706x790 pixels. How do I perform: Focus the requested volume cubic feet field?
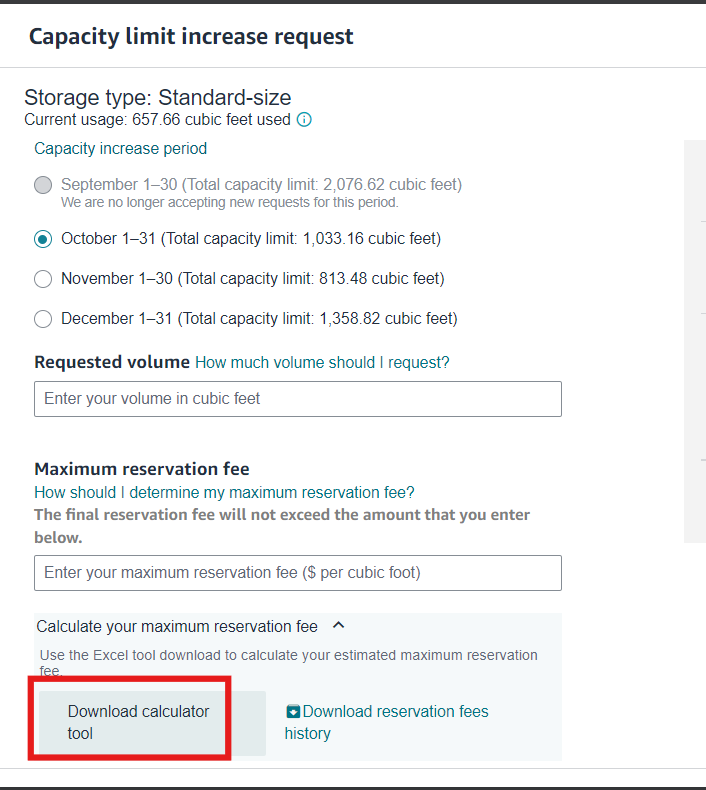pos(297,399)
